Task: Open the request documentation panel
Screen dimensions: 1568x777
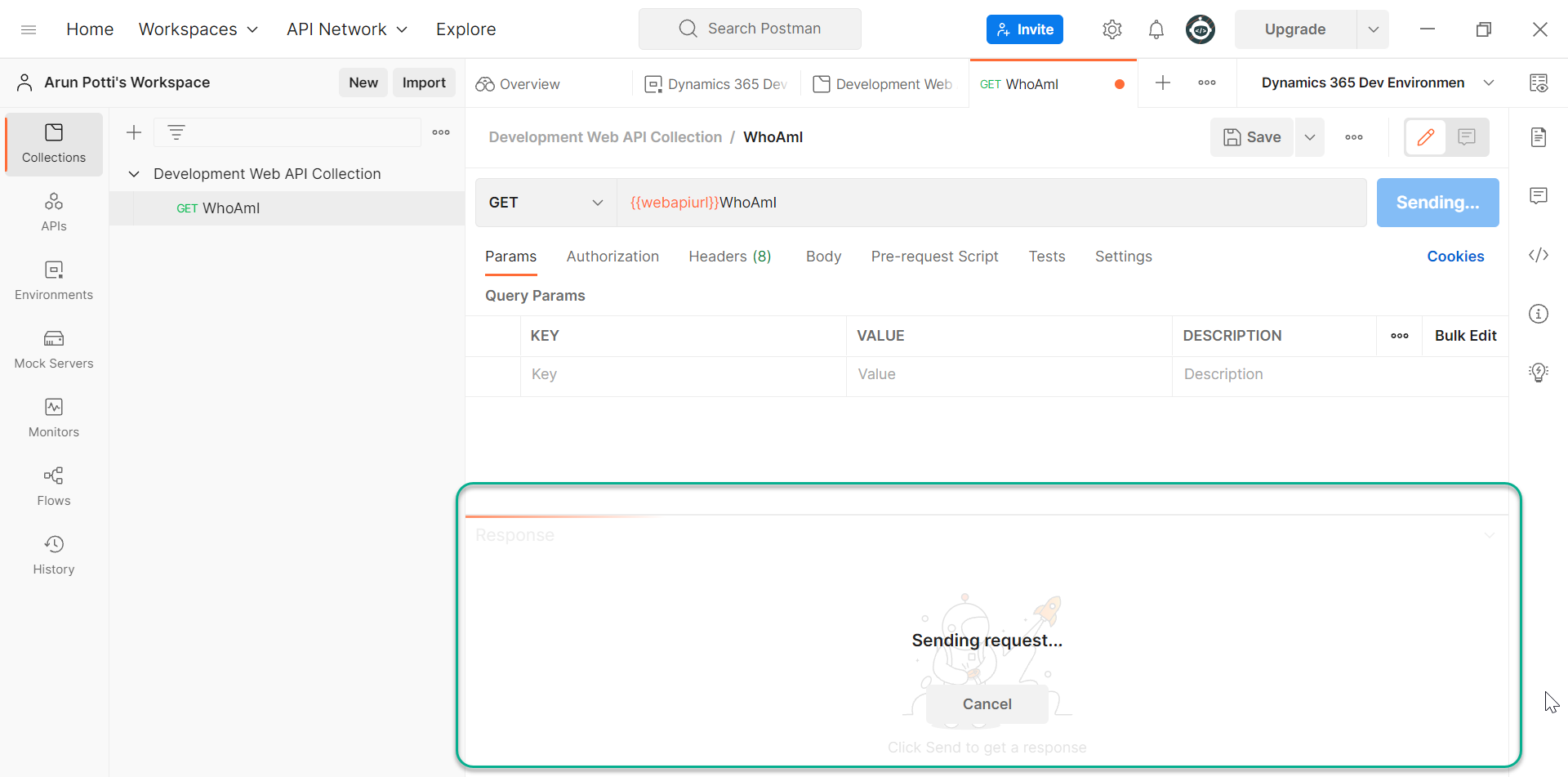Action: coord(1539,137)
